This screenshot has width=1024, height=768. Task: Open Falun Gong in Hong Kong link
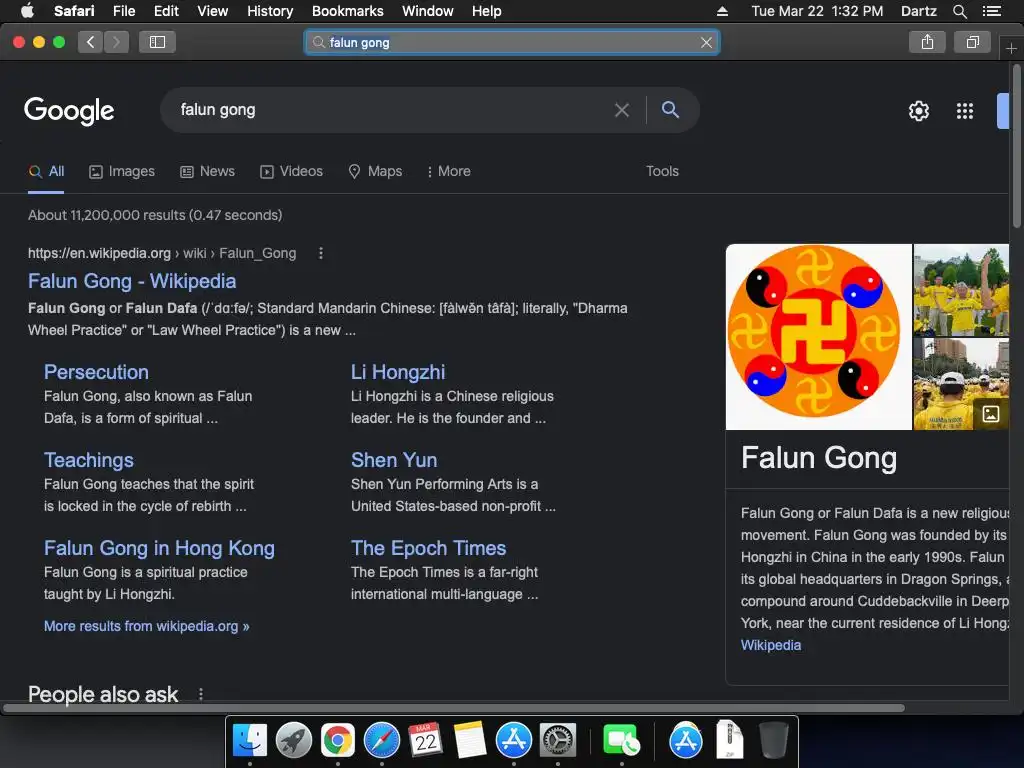tap(159, 549)
